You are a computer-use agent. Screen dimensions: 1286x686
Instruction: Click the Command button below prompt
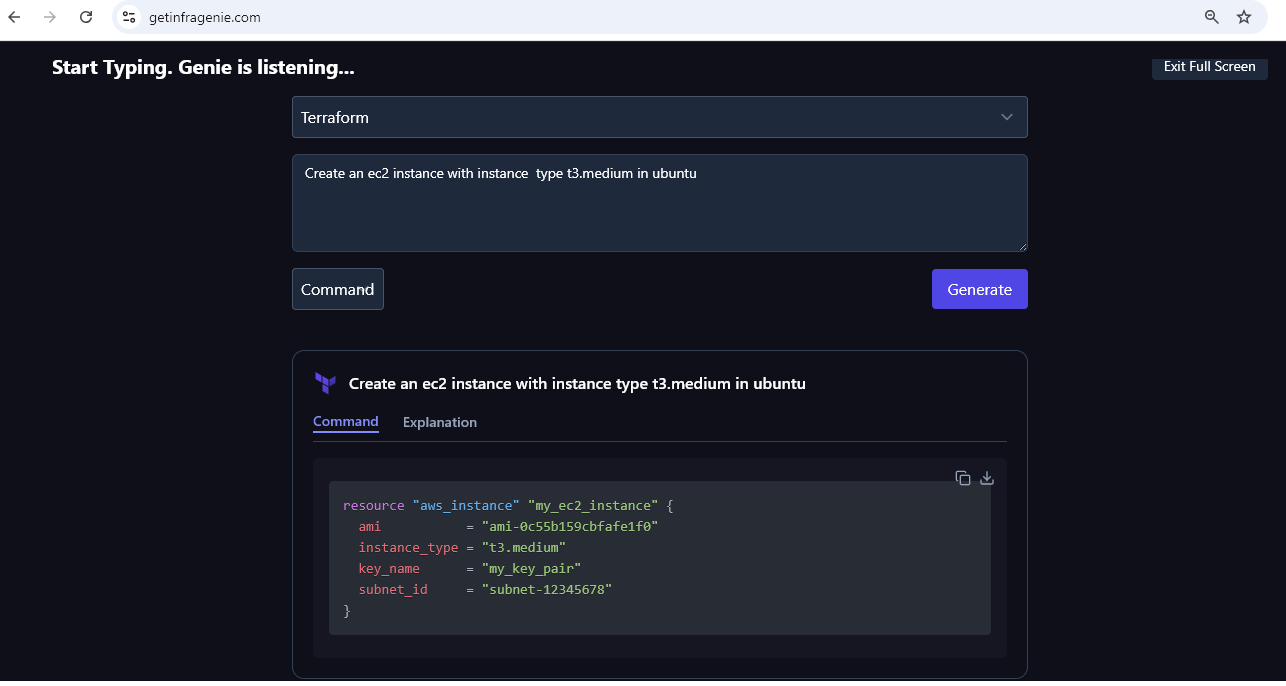(x=337, y=289)
